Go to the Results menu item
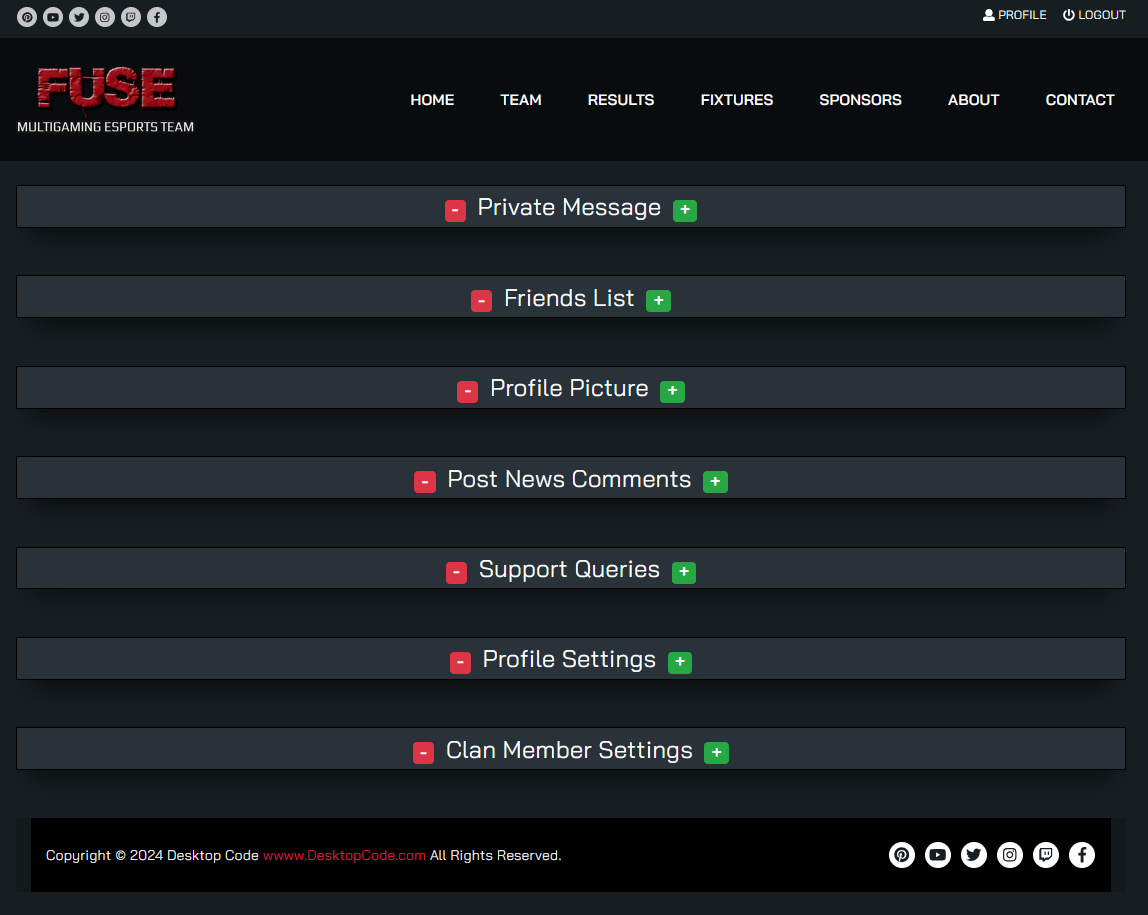The width and height of the screenshot is (1148, 915). [x=620, y=100]
